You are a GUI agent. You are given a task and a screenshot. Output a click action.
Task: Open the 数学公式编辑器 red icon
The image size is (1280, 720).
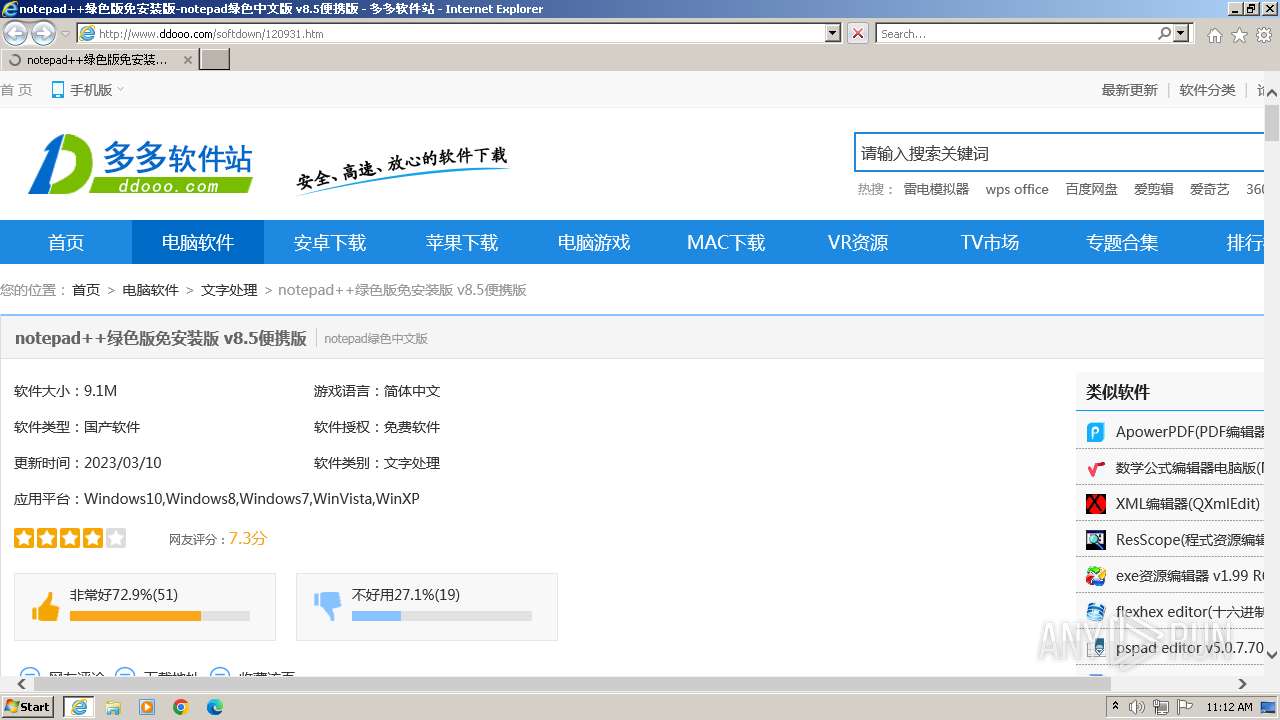[1096, 468]
